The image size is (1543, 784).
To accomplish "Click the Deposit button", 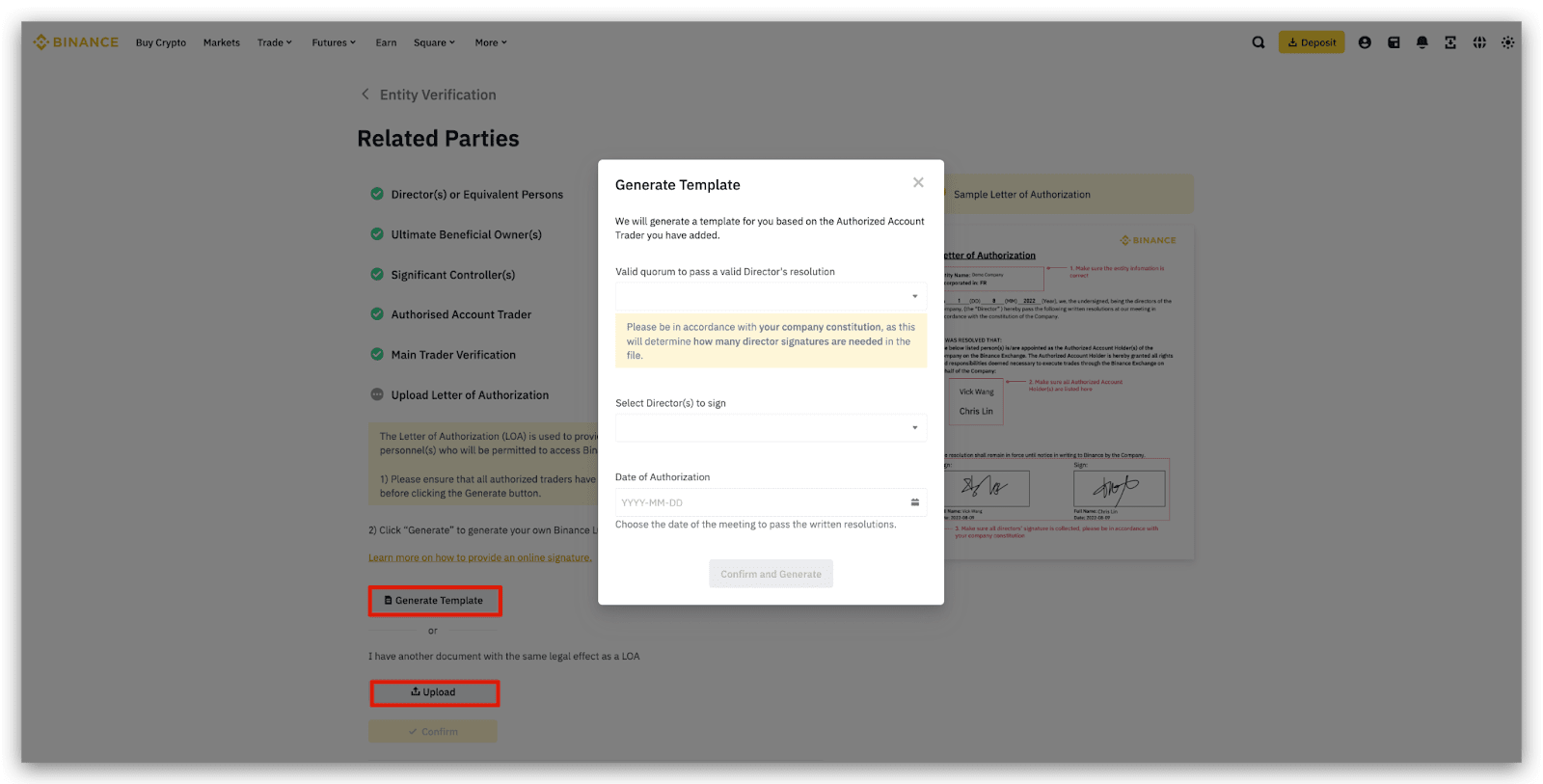I will point(1312,42).
